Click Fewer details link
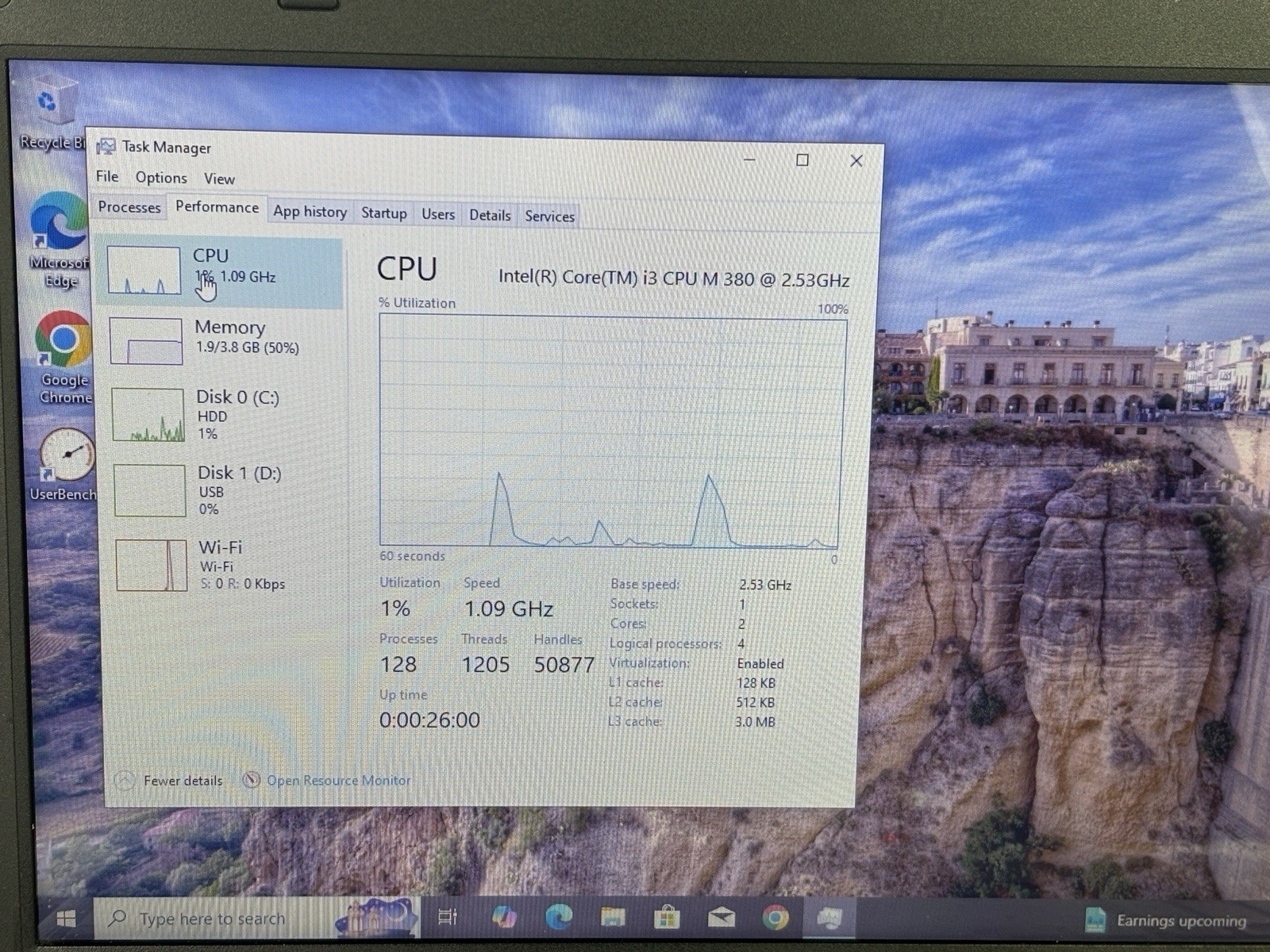 [183, 781]
